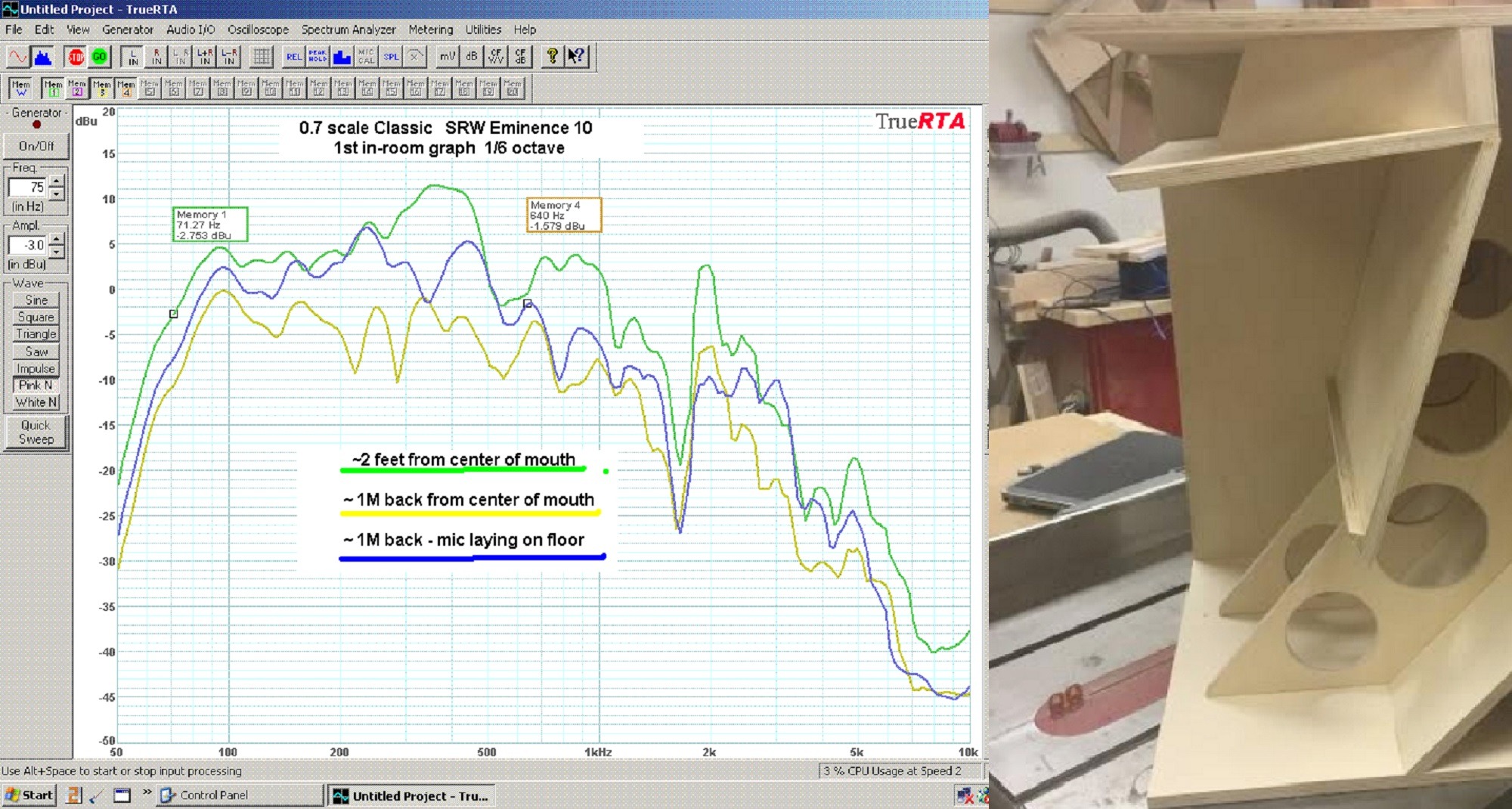
Task: Select the Square waveform option
Action: point(36,318)
